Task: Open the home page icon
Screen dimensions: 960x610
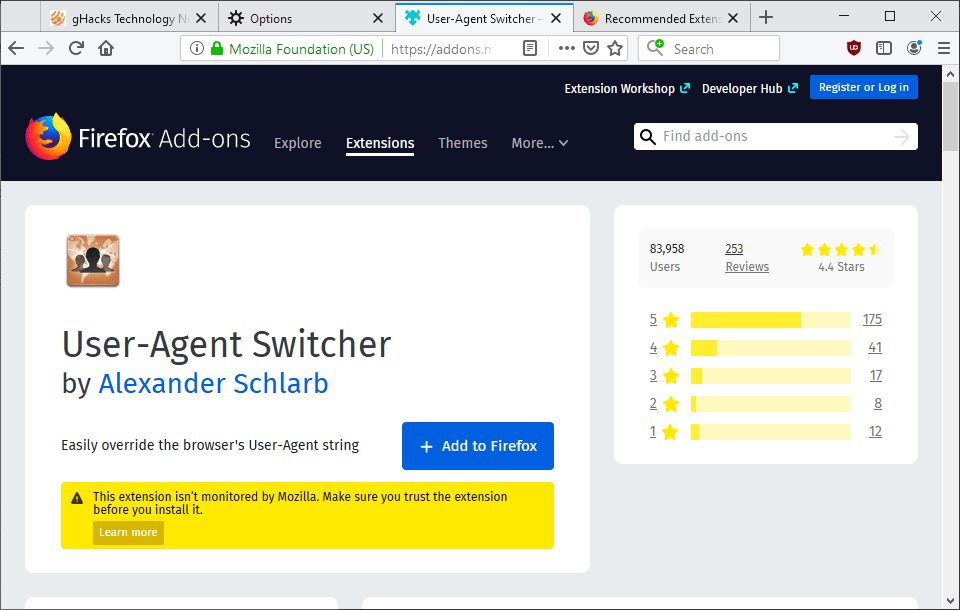Action: 106,47
